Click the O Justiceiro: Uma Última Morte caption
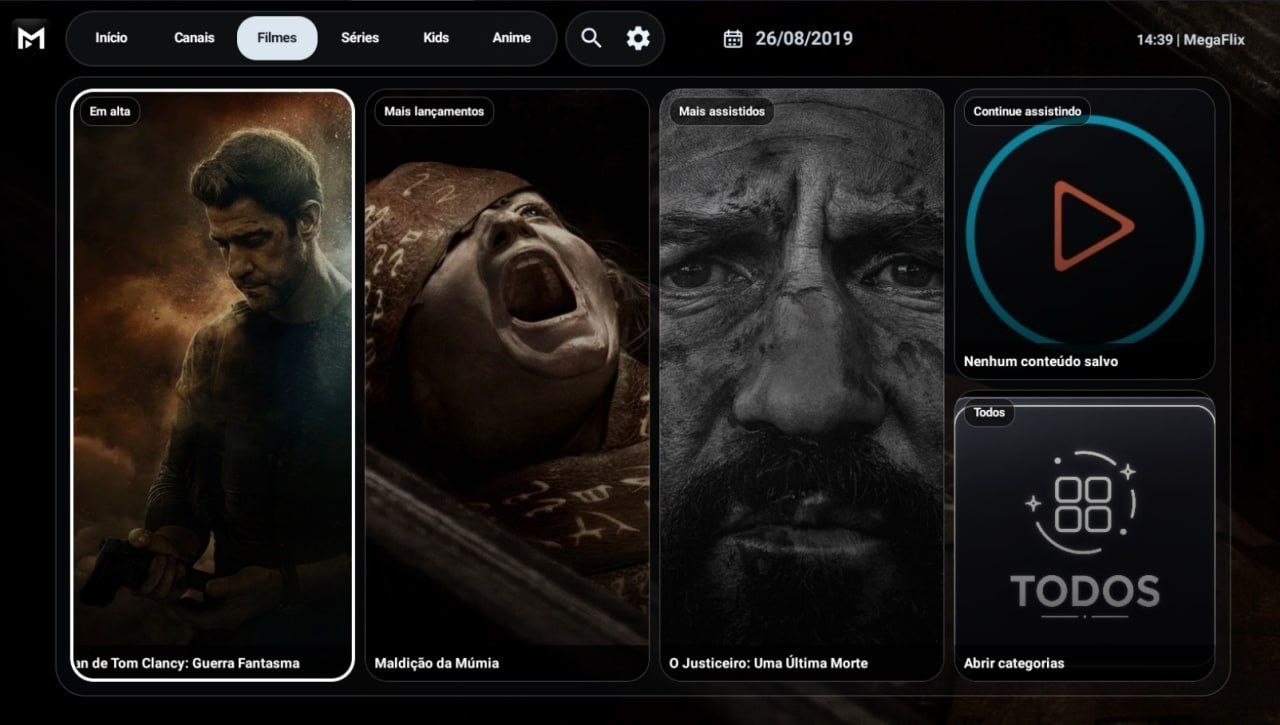This screenshot has height=725, width=1280. pyautogui.click(x=768, y=663)
